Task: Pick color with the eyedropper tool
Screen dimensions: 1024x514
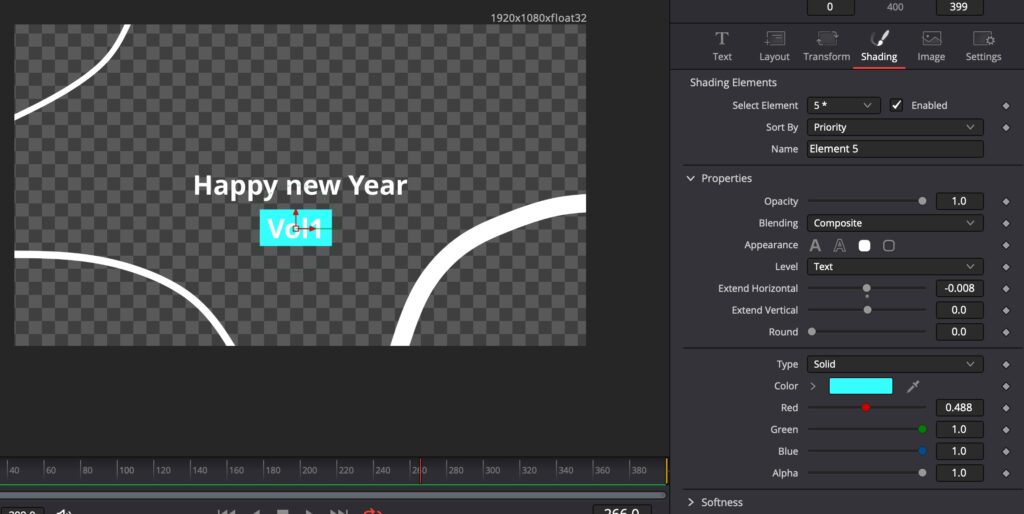Action: point(913,387)
